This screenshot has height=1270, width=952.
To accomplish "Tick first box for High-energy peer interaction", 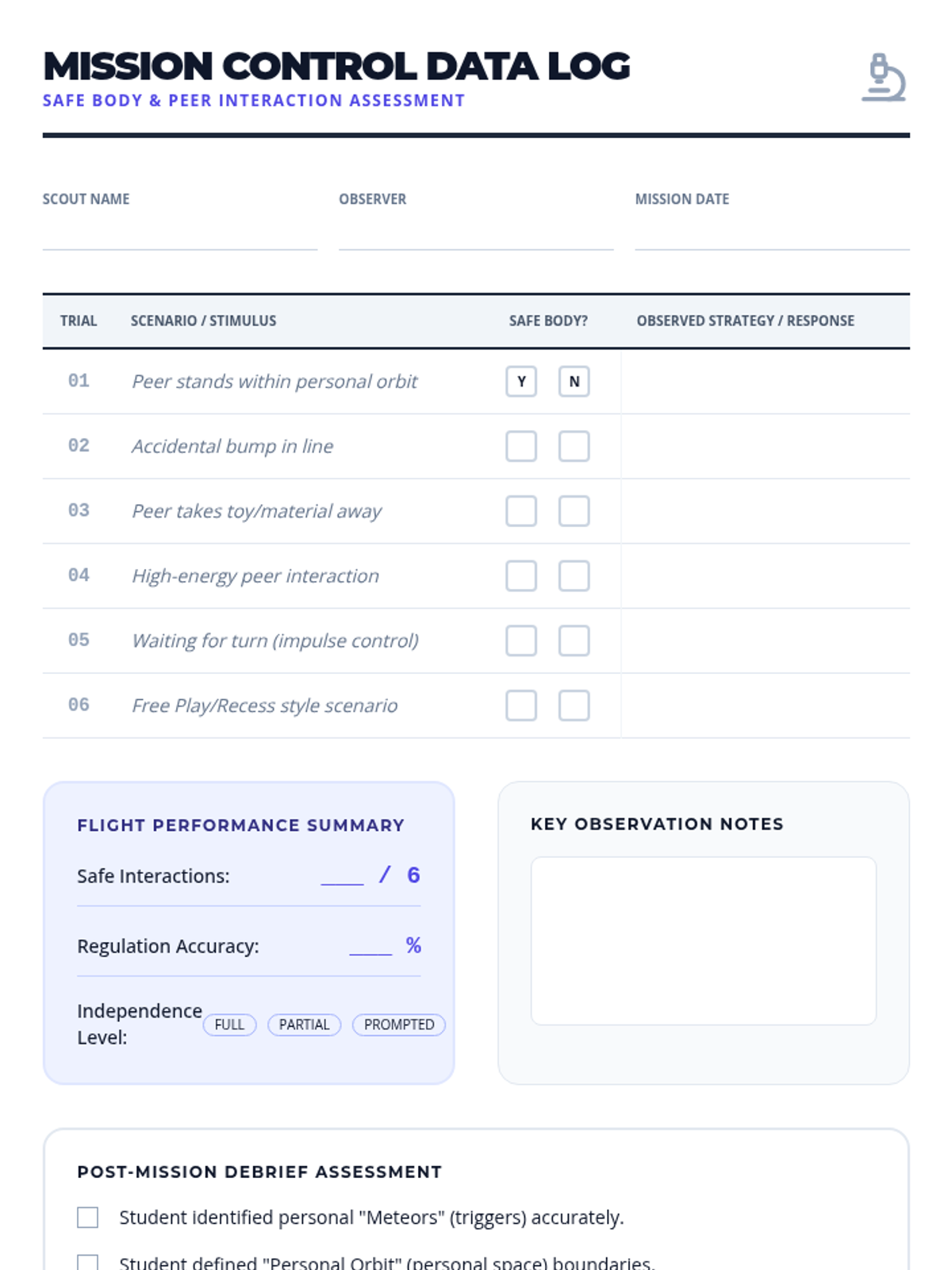I will pos(521,576).
